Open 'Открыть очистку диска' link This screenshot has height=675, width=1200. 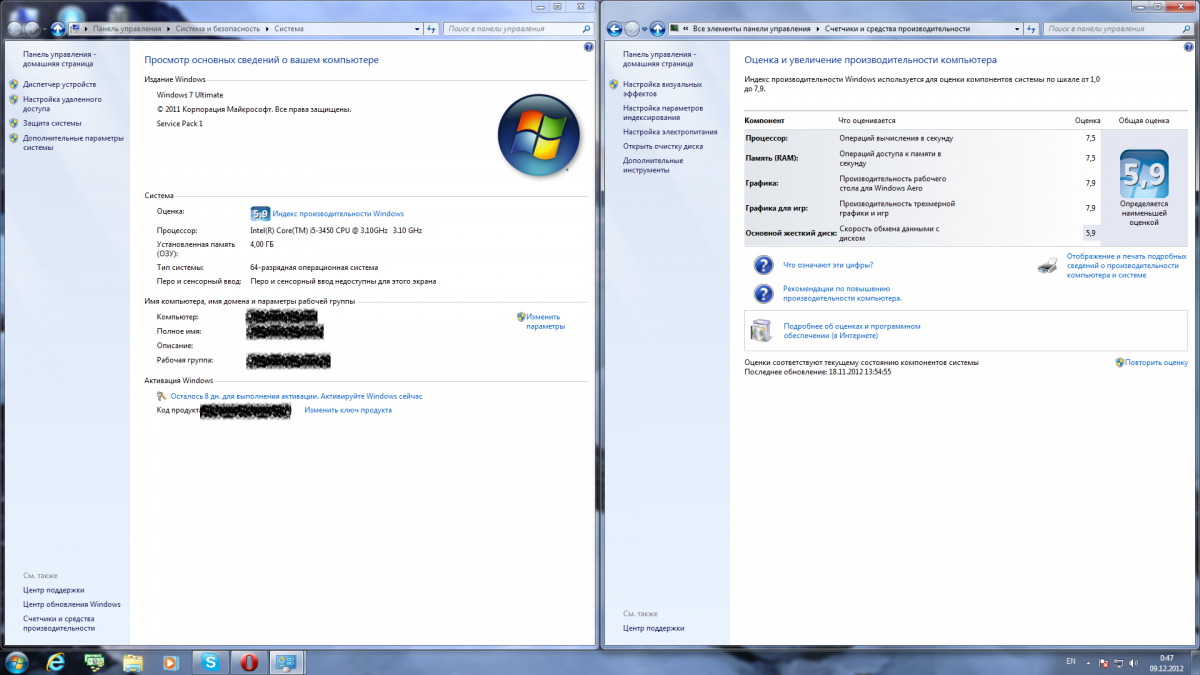tap(663, 146)
